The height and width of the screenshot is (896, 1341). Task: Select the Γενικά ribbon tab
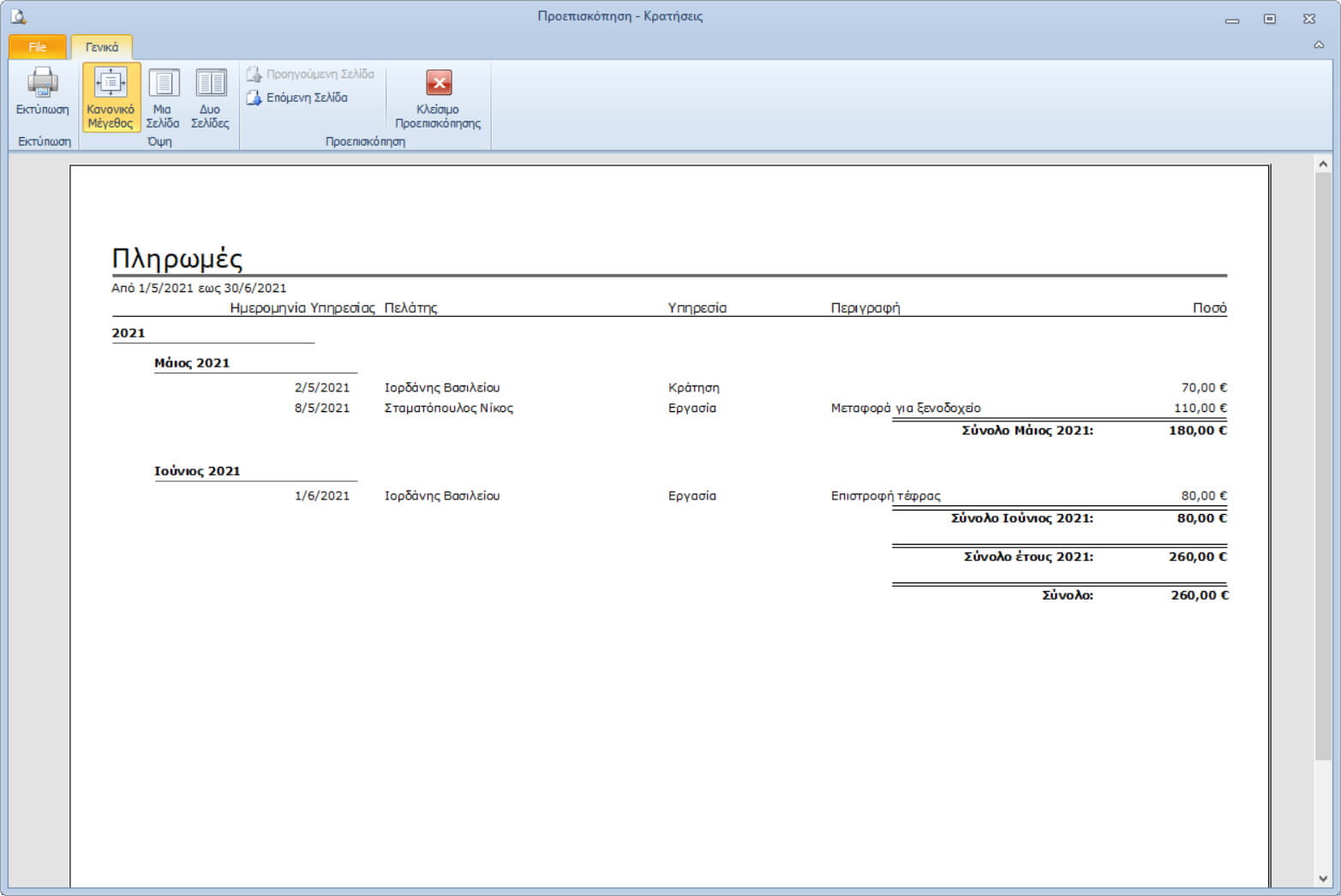click(x=102, y=47)
